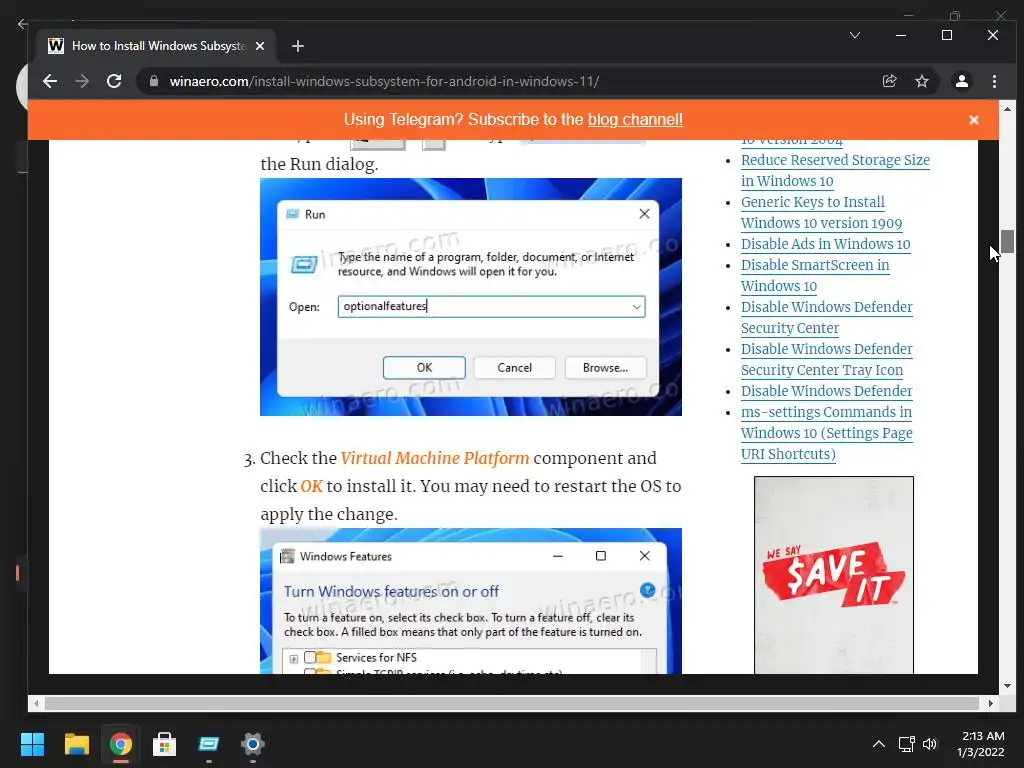Click the page scroll down arrow

1007,686
